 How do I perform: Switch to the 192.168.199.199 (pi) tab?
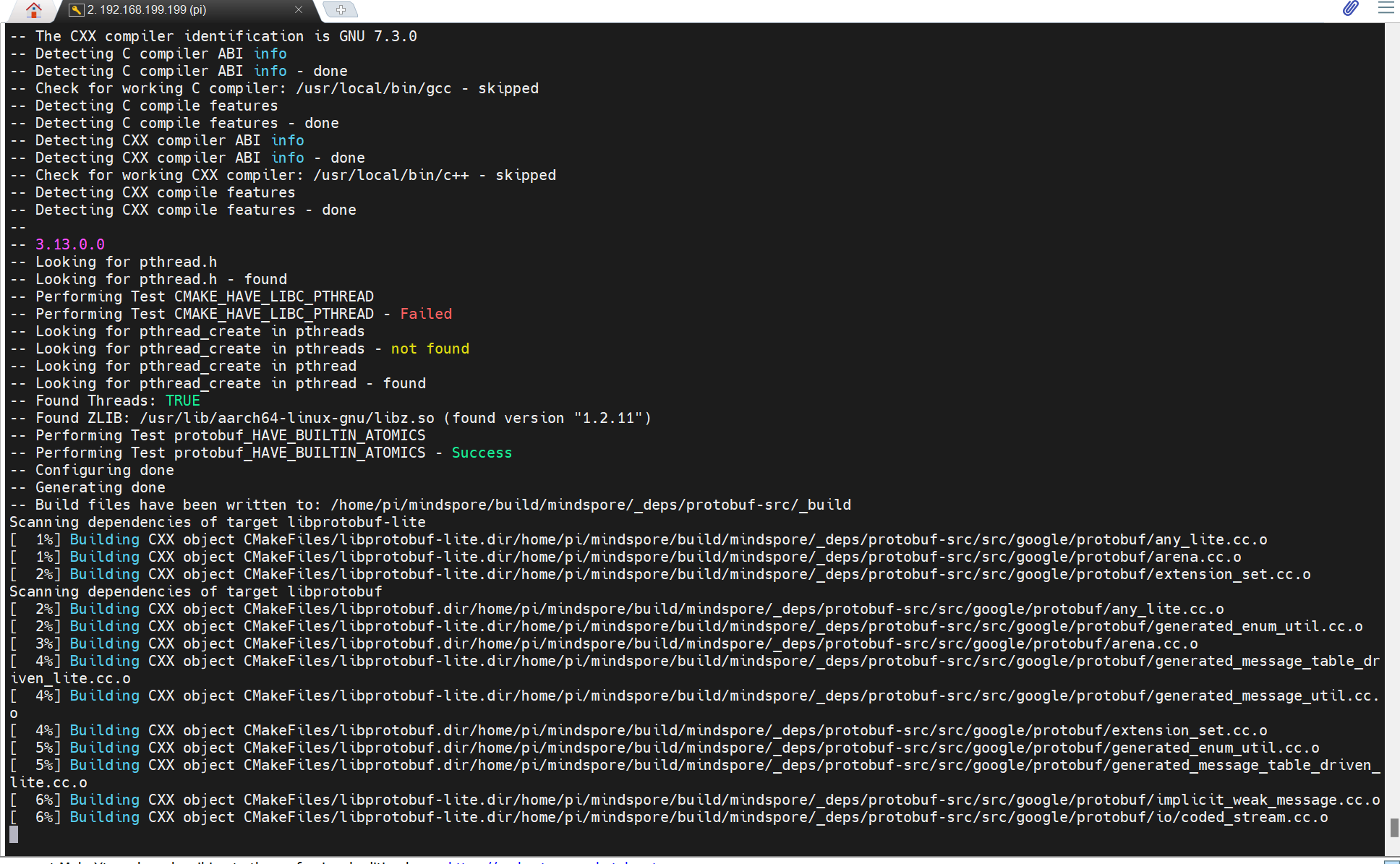pyautogui.click(x=147, y=10)
